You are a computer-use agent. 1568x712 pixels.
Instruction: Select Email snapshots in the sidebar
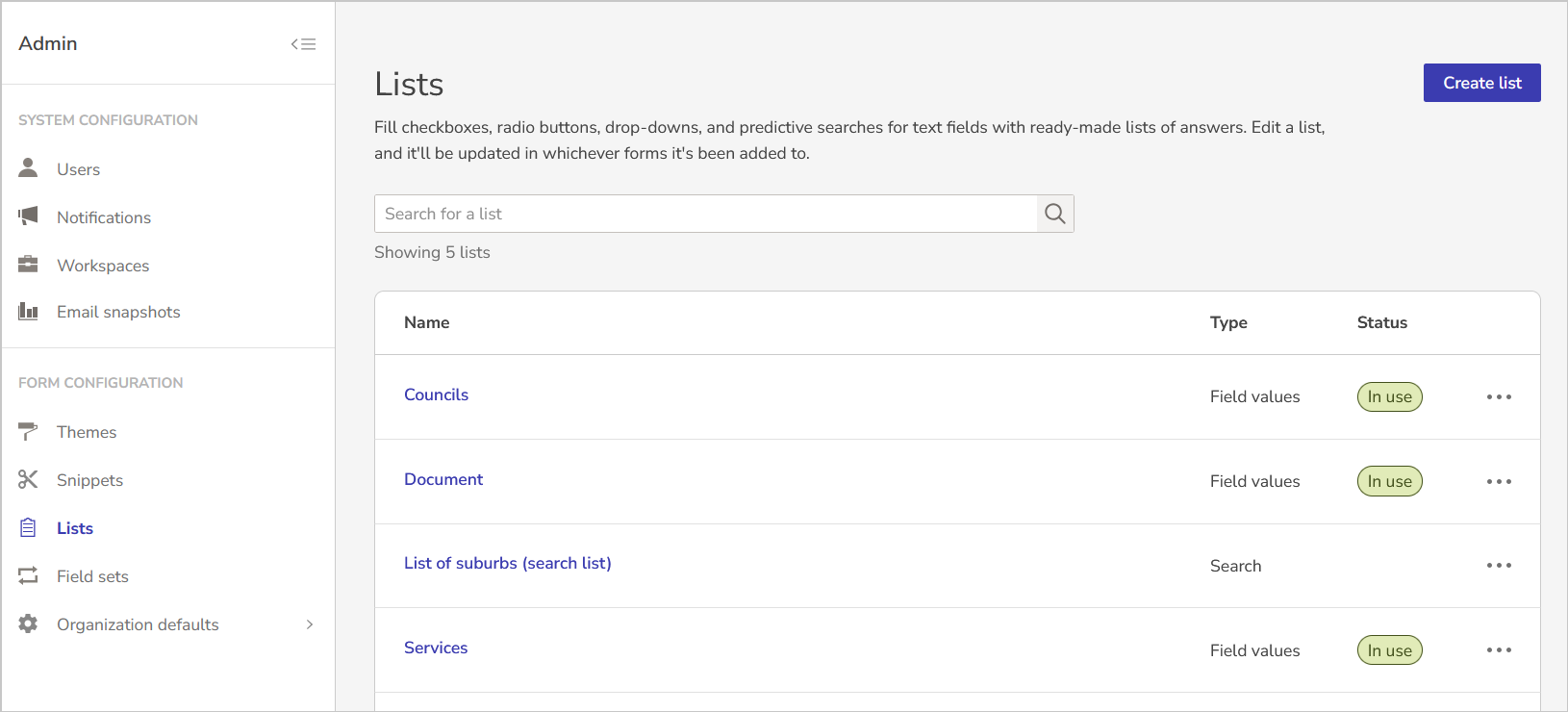[x=118, y=312]
